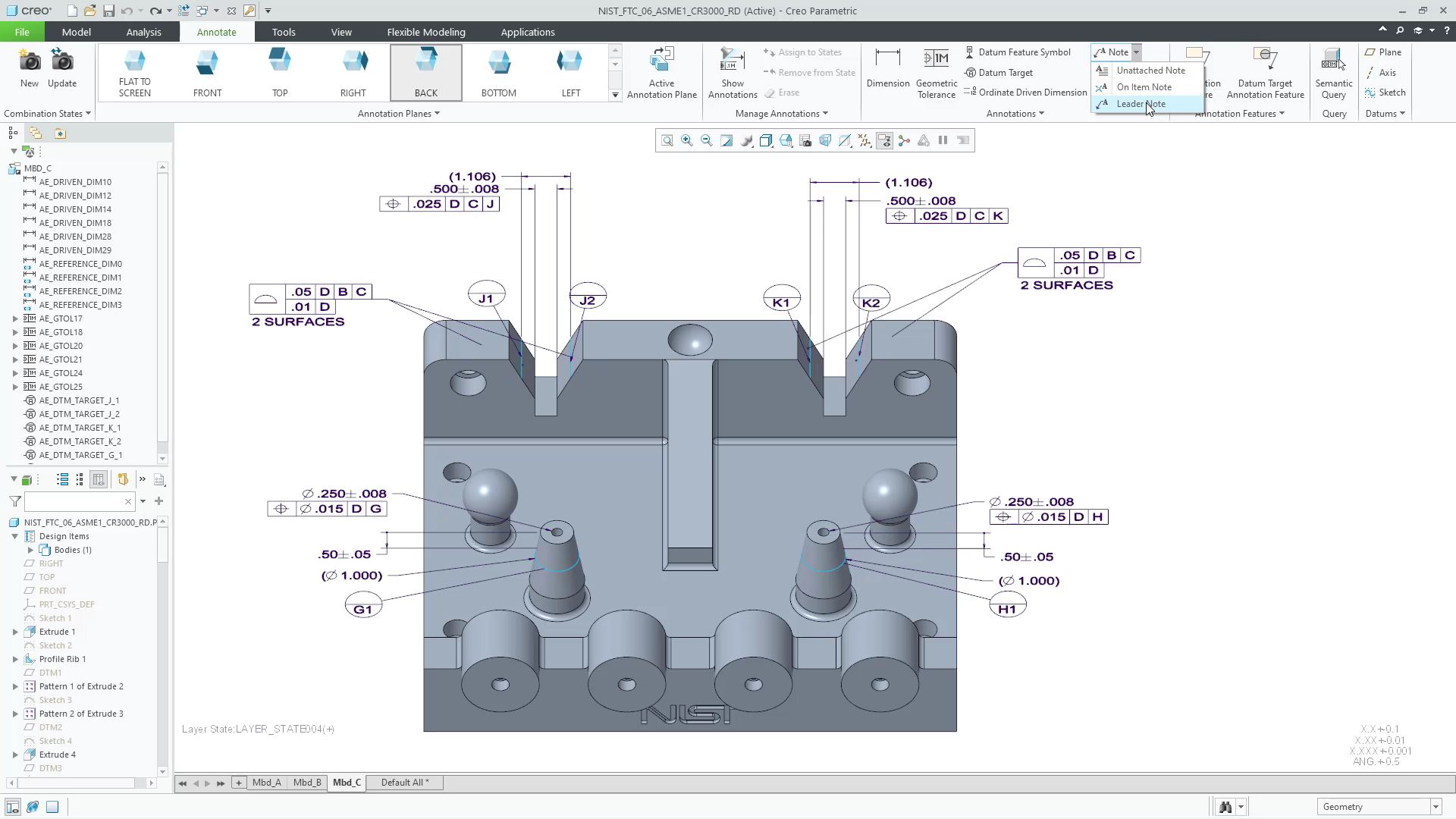This screenshot has height=819, width=1456.
Task: Open the Manage Annotations dropdown
Action: click(x=781, y=114)
